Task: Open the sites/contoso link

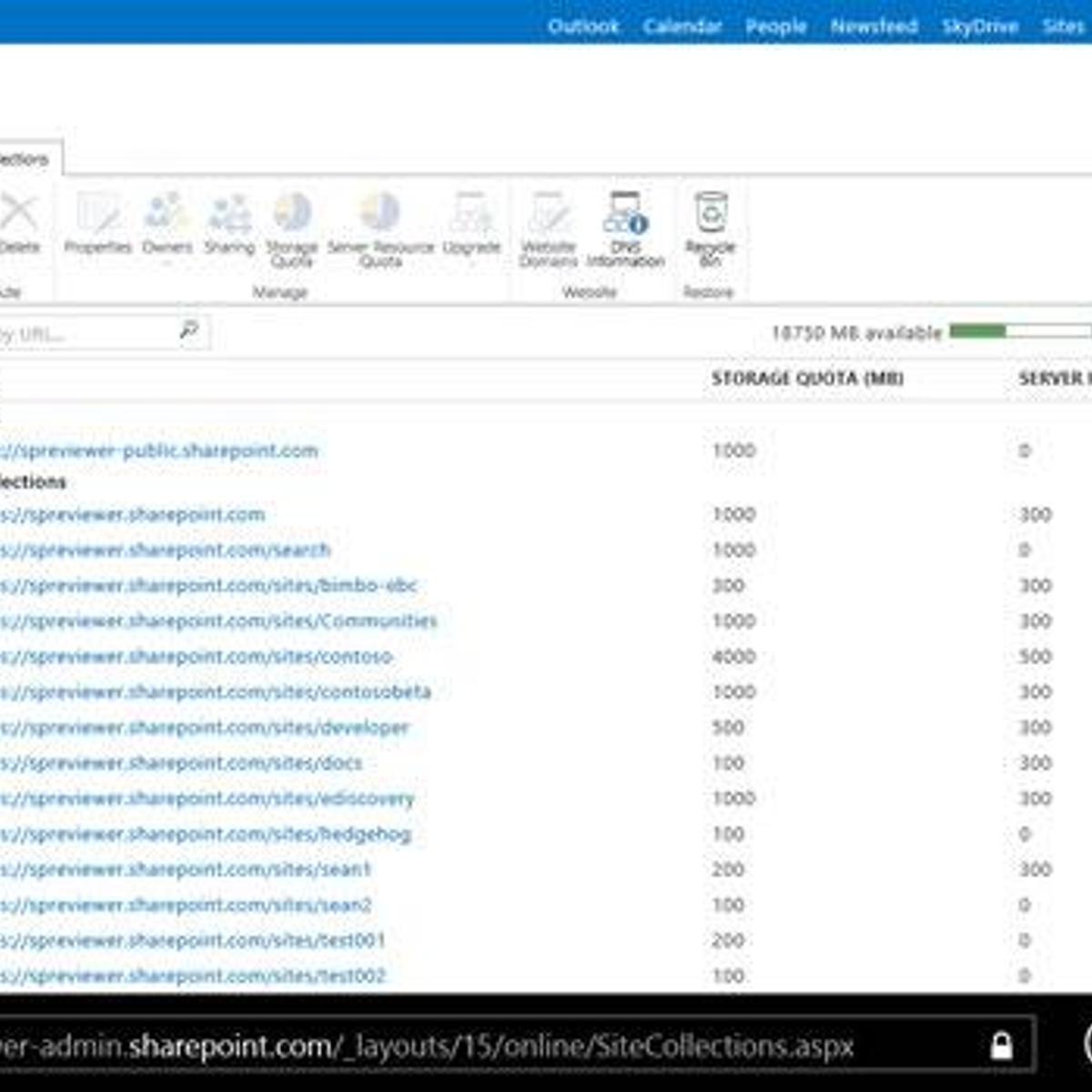Action: 197,656
